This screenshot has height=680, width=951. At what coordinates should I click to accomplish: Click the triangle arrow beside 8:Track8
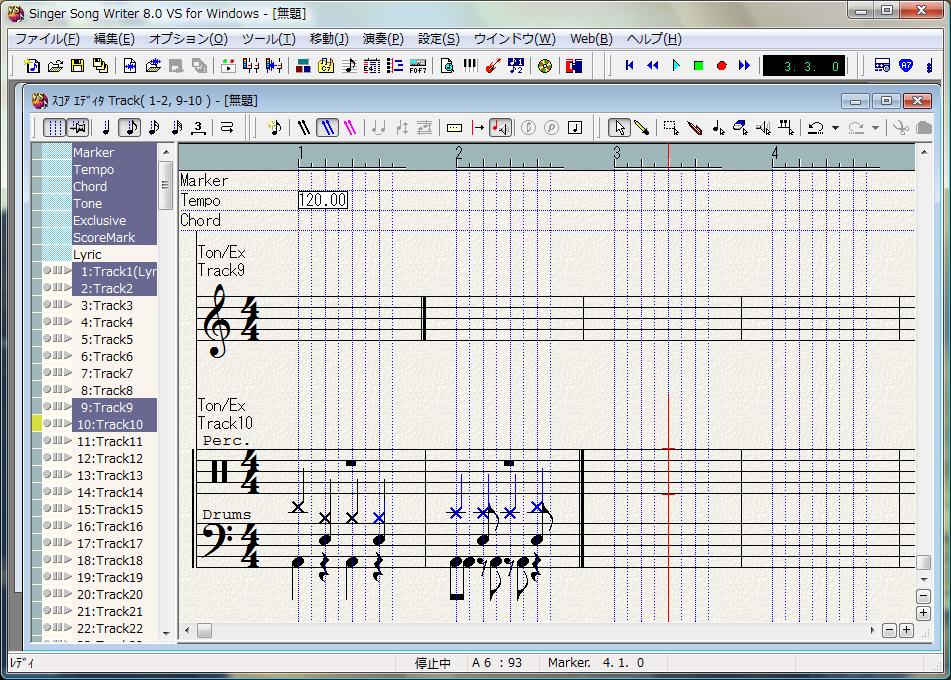click(x=68, y=389)
